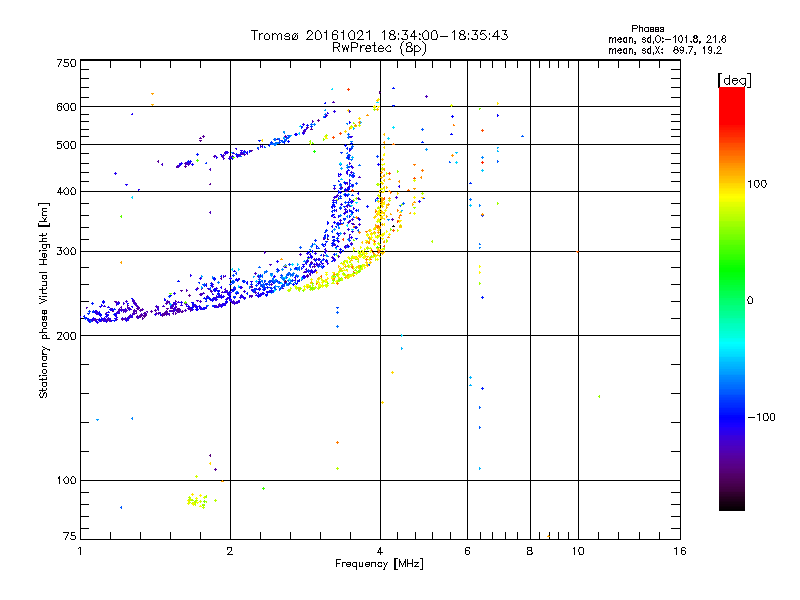Click y-axis tick label '750'
800x600 pixels.
click(67, 63)
